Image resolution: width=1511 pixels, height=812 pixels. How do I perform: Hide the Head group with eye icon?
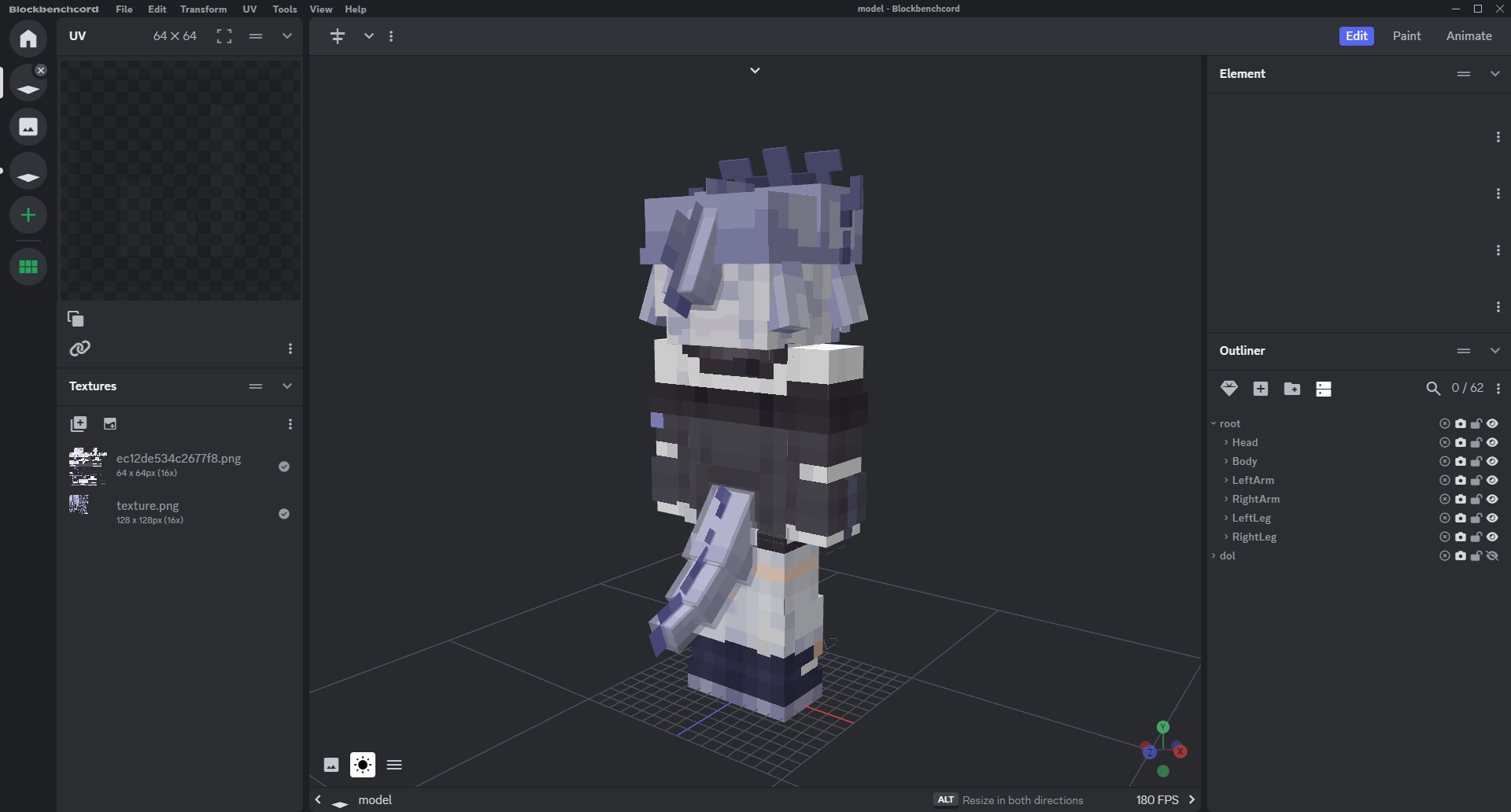(x=1492, y=442)
